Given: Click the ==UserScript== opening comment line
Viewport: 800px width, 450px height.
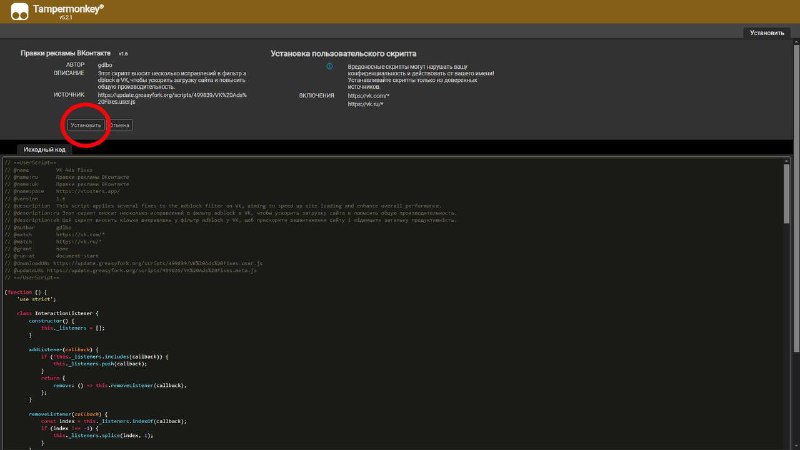Looking at the screenshot, I should pos(31,163).
